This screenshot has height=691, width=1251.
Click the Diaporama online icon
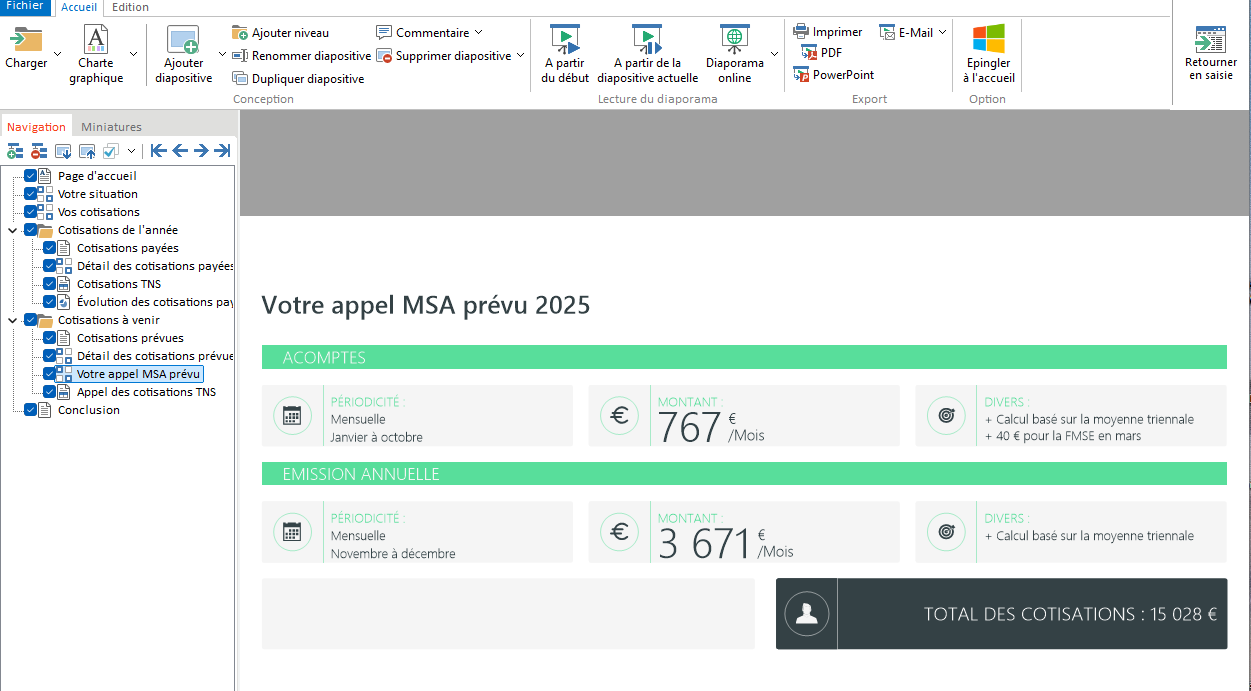pos(735,40)
